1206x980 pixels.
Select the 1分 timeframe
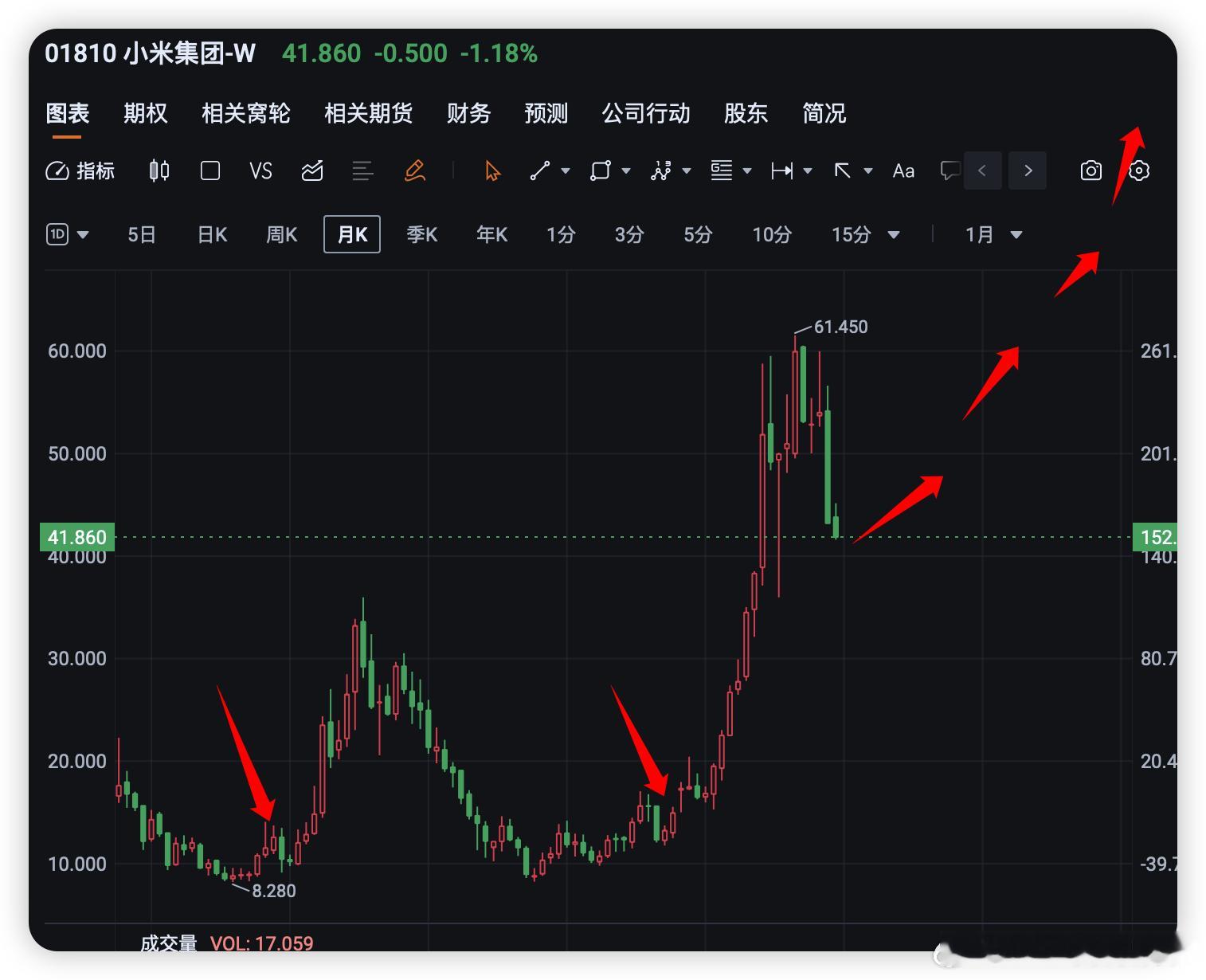point(561,234)
